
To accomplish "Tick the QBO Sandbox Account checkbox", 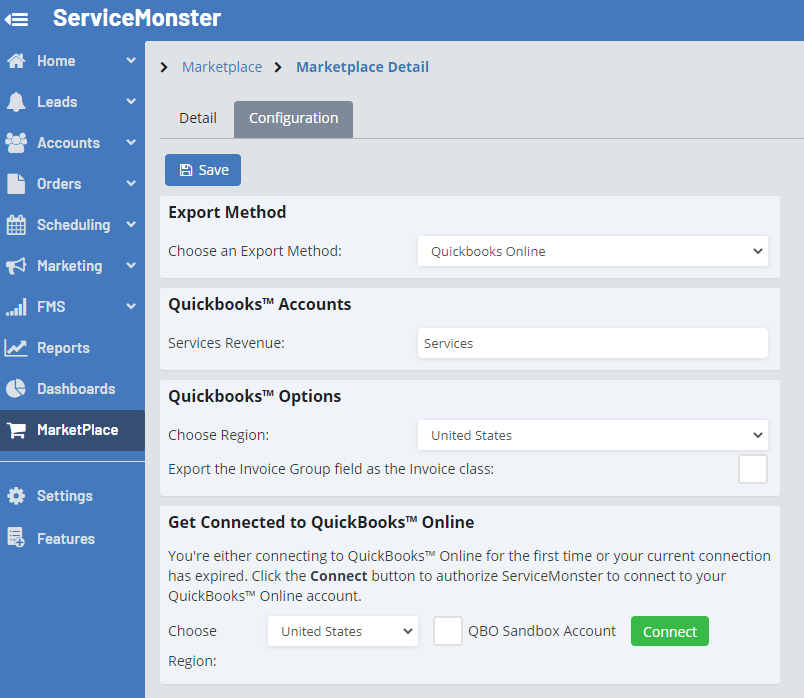I will [x=448, y=631].
